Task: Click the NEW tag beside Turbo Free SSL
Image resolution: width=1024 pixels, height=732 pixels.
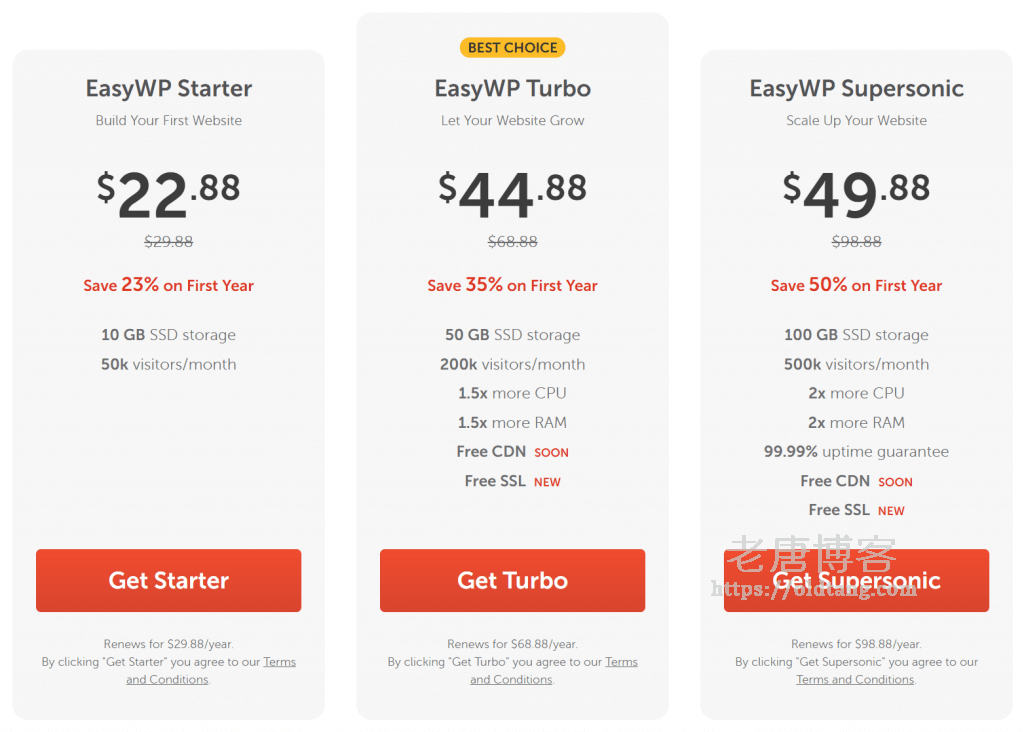Action: click(x=547, y=482)
